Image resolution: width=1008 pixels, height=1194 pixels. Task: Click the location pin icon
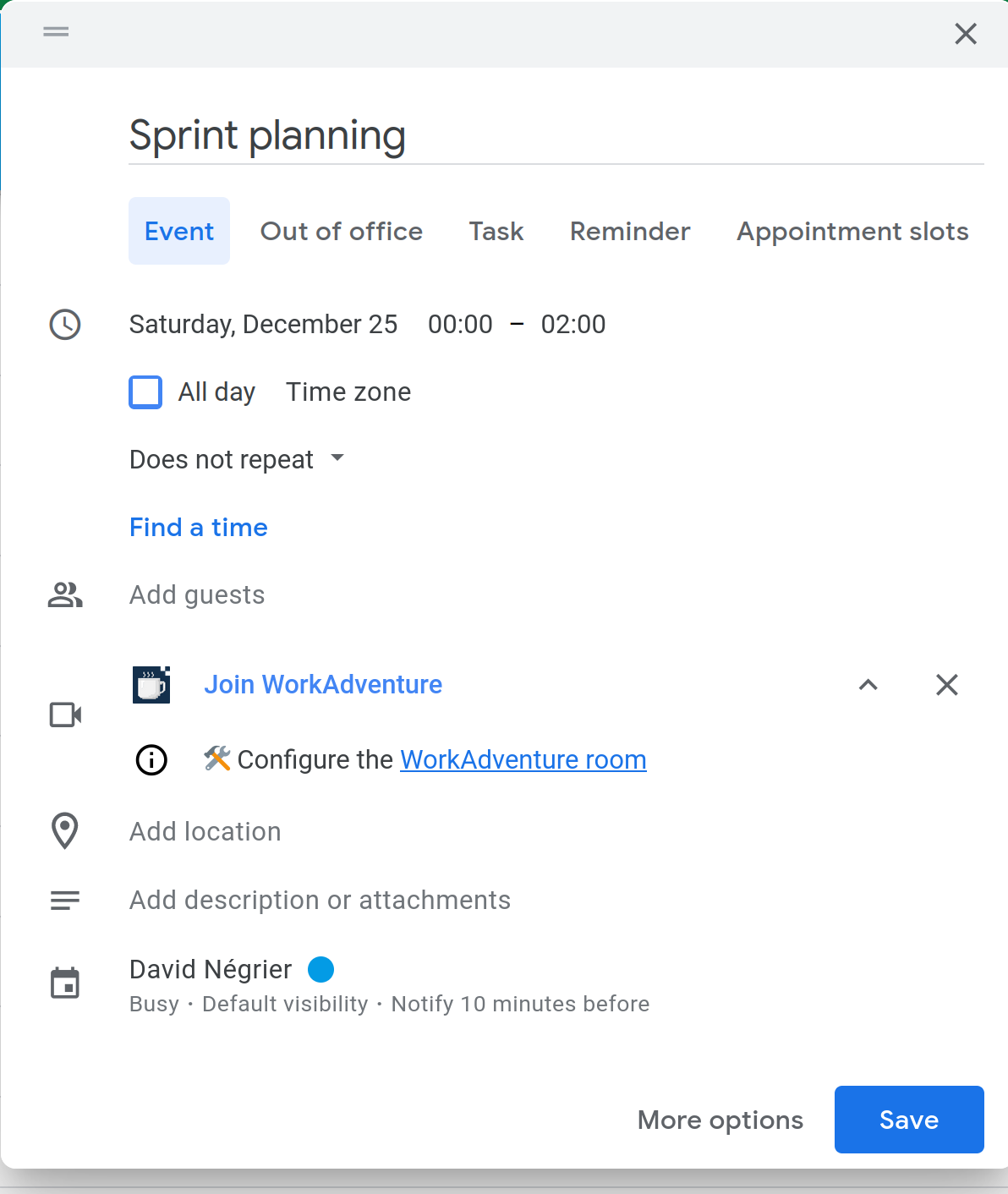[65, 831]
